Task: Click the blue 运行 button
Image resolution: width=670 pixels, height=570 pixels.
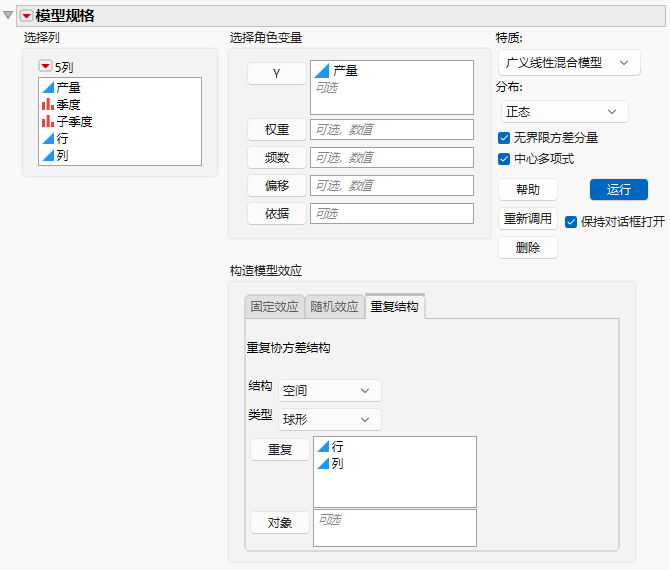Action: pyautogui.click(x=619, y=189)
